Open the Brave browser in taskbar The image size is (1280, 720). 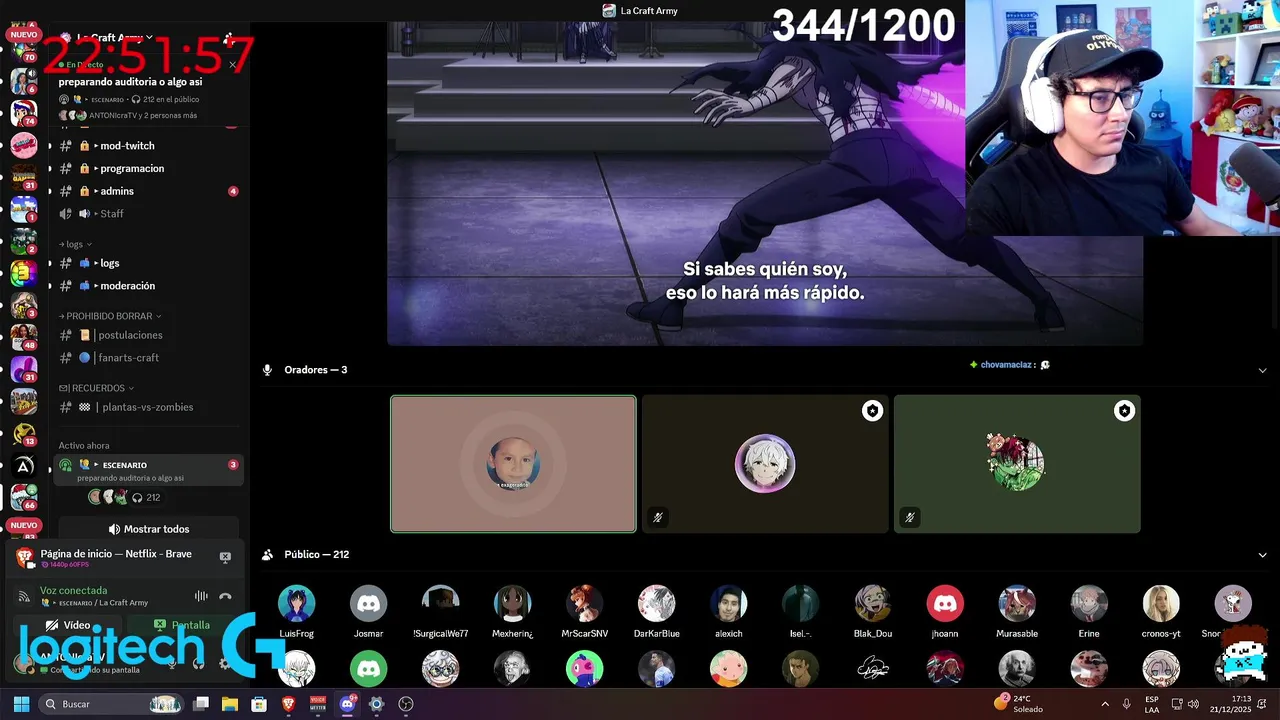click(289, 704)
